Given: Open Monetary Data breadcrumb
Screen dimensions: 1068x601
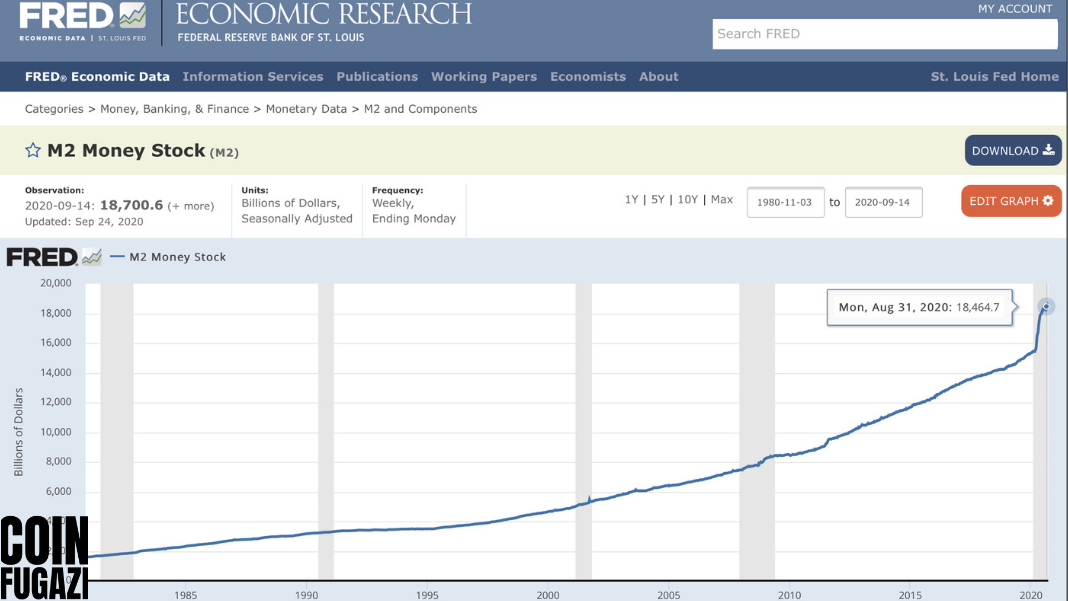Looking at the screenshot, I should click(307, 109).
